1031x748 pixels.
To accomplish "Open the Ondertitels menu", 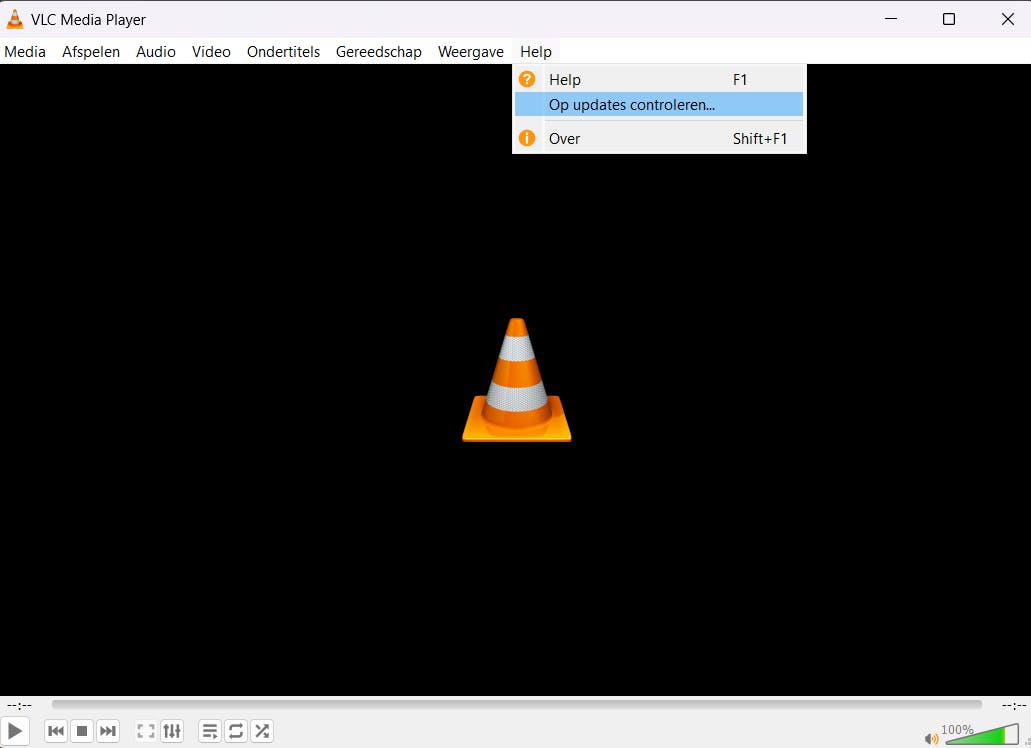I will point(283,52).
